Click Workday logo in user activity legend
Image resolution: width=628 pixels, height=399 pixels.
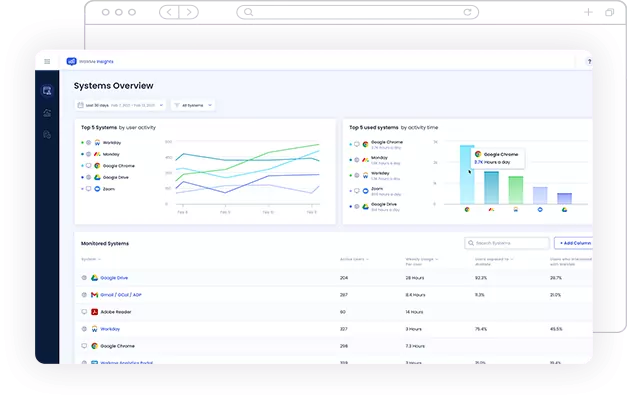97,143
